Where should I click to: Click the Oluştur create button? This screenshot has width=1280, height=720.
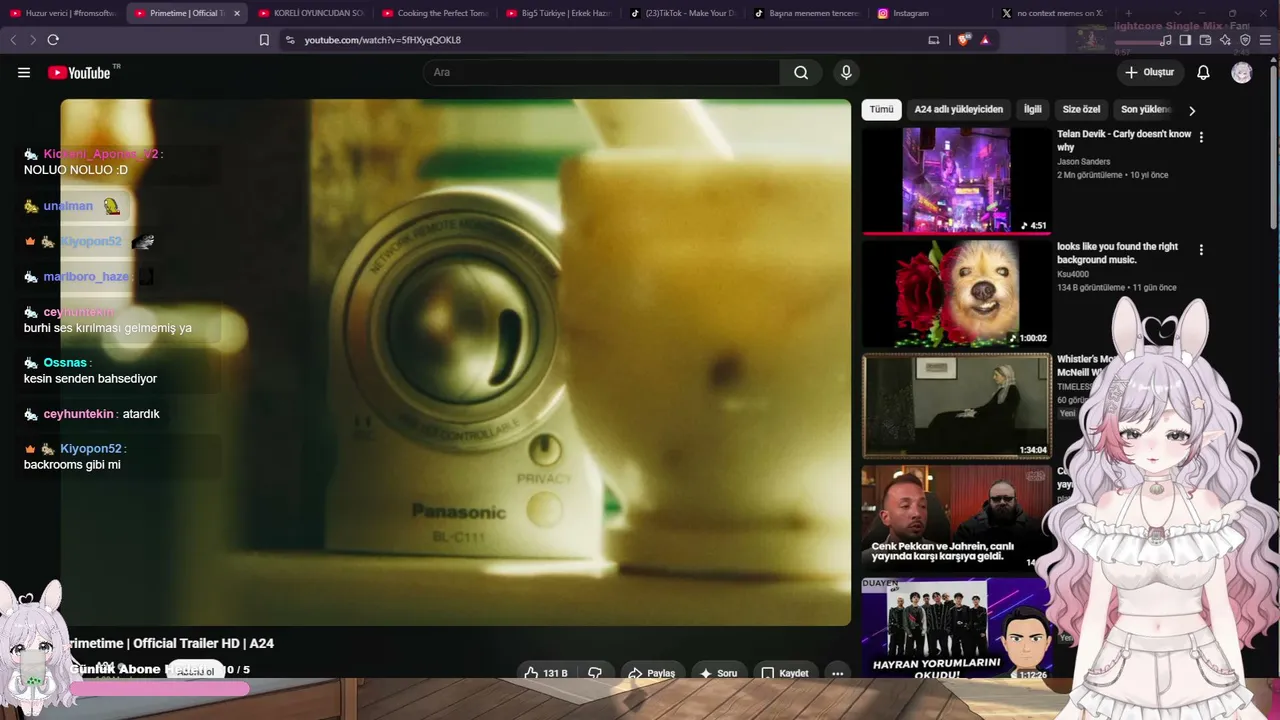point(1150,72)
